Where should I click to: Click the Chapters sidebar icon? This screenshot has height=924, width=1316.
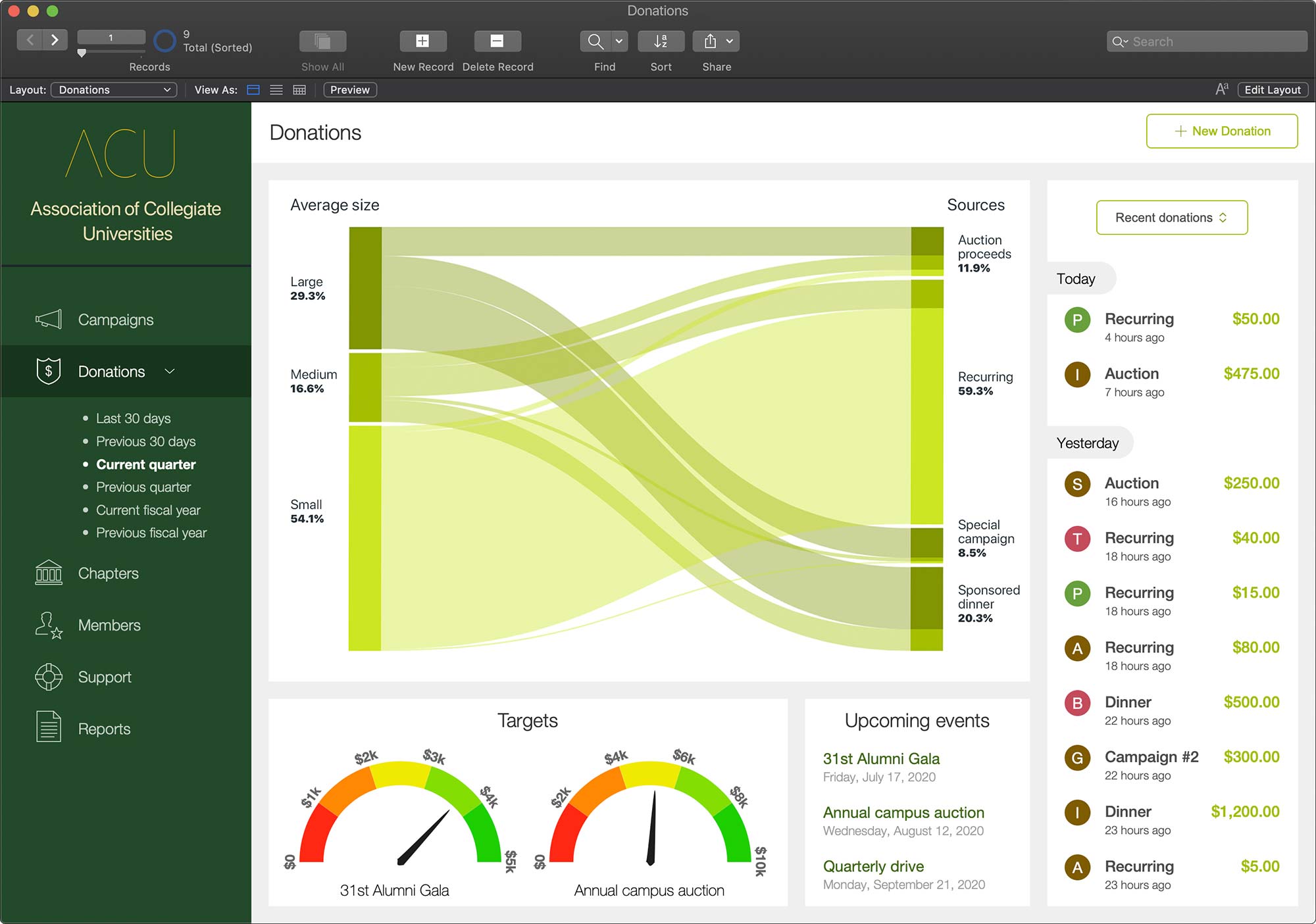47,574
